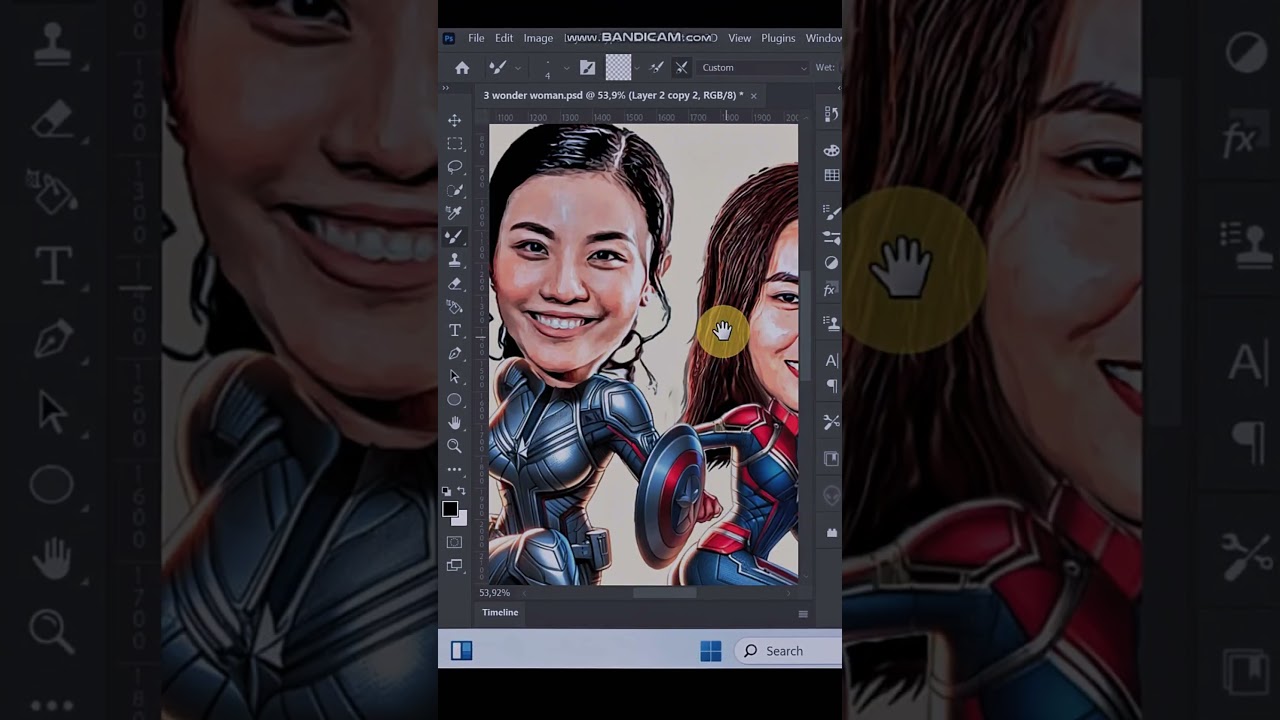The width and height of the screenshot is (1280, 720).
Task: Select the Quick Selection tool
Action: tap(454, 190)
